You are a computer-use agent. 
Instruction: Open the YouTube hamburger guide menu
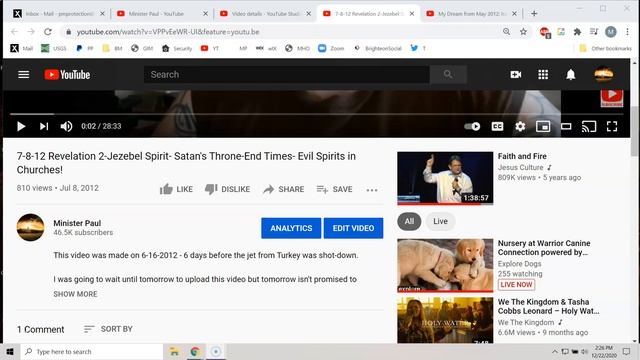click(x=24, y=75)
